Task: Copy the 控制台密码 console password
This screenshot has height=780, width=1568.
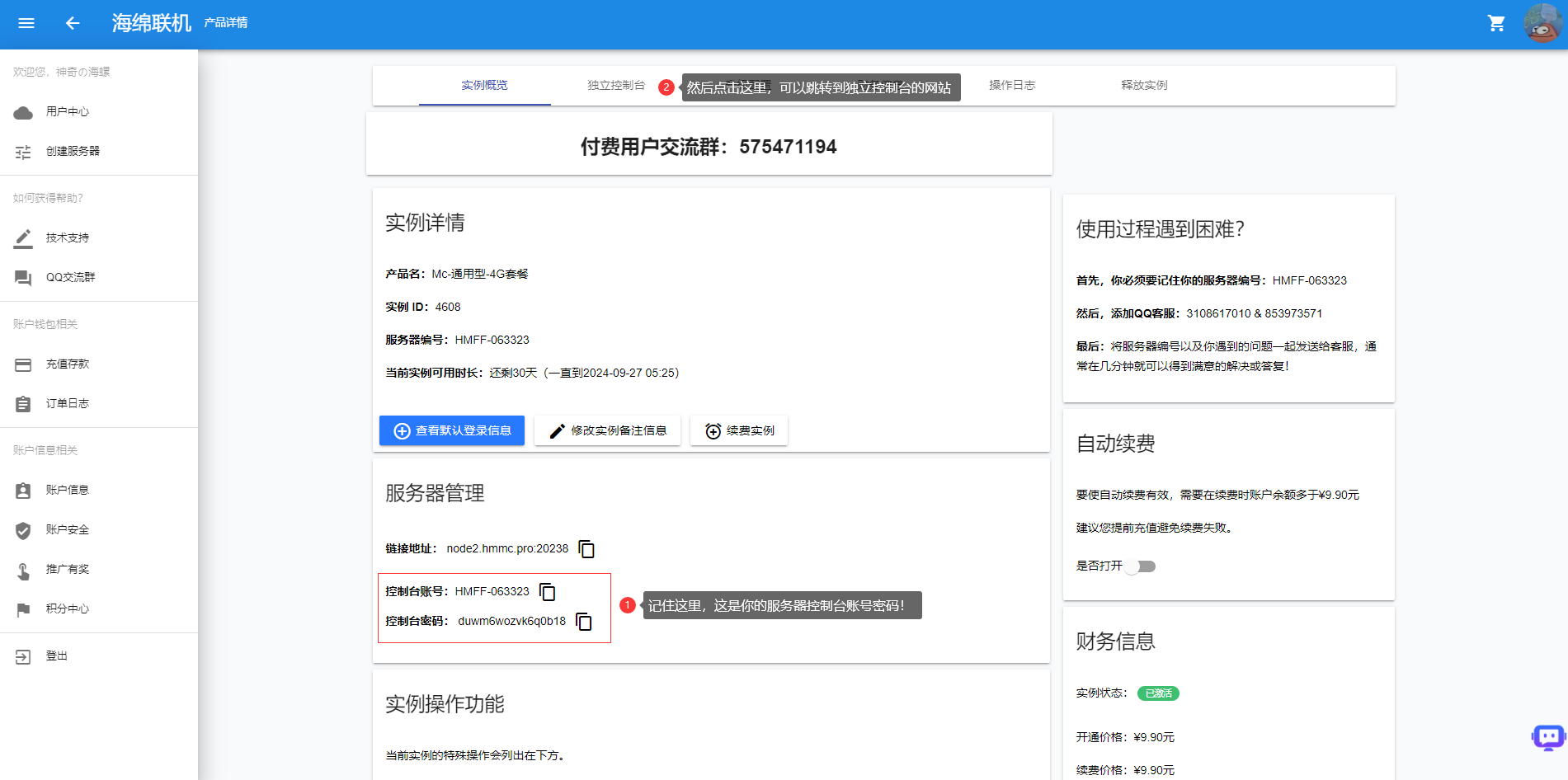Action: click(584, 623)
